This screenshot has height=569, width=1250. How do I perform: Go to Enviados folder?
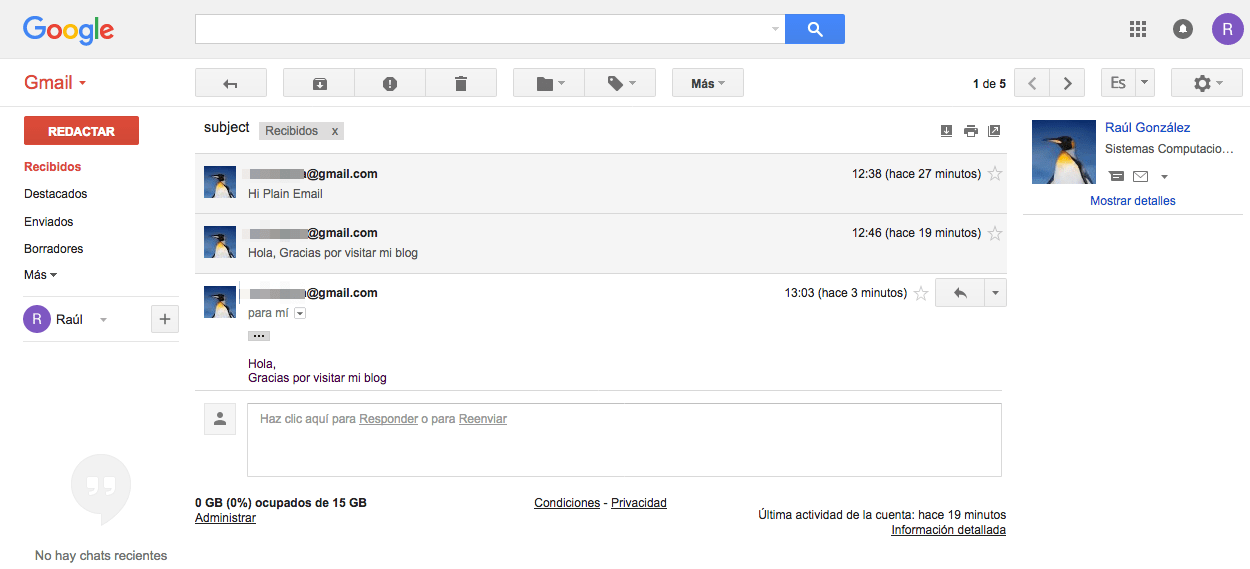click(x=49, y=222)
